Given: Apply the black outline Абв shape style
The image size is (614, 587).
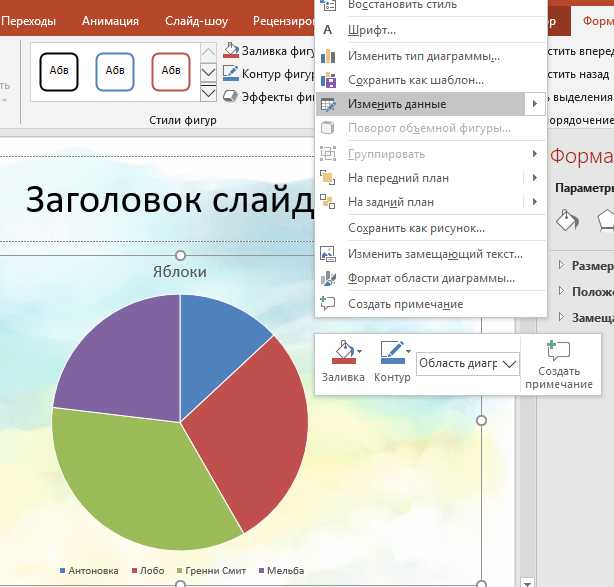Looking at the screenshot, I should click(x=59, y=72).
